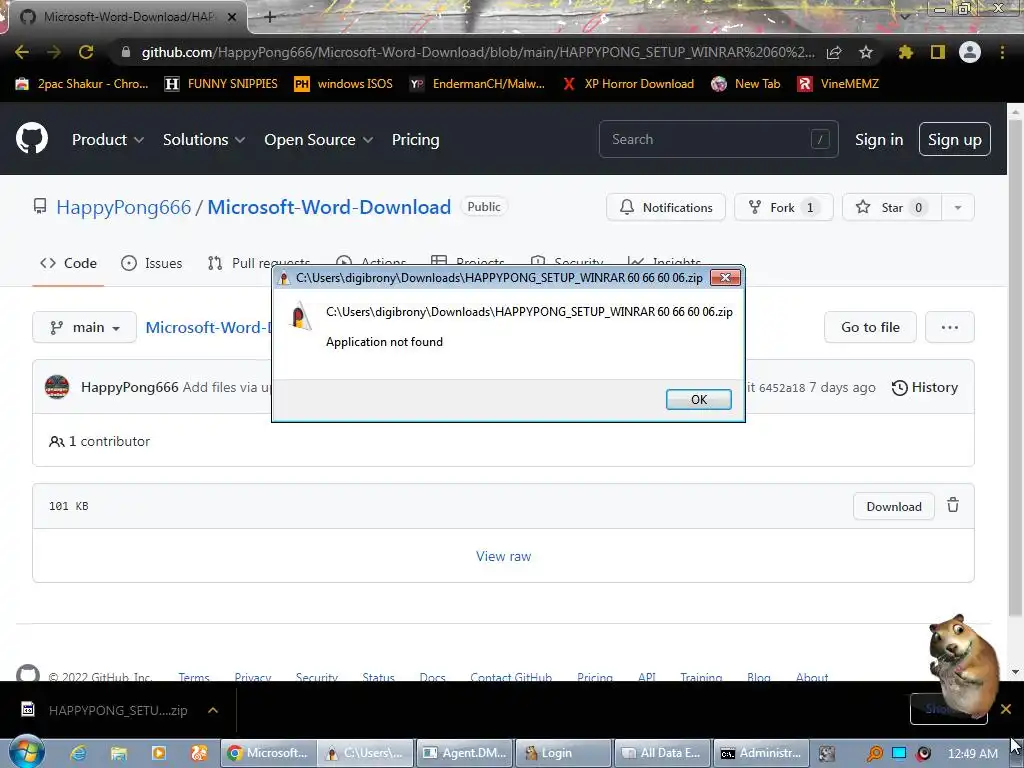Click the Download button for the file
Image resolution: width=1024 pixels, height=768 pixels.
coord(894,506)
